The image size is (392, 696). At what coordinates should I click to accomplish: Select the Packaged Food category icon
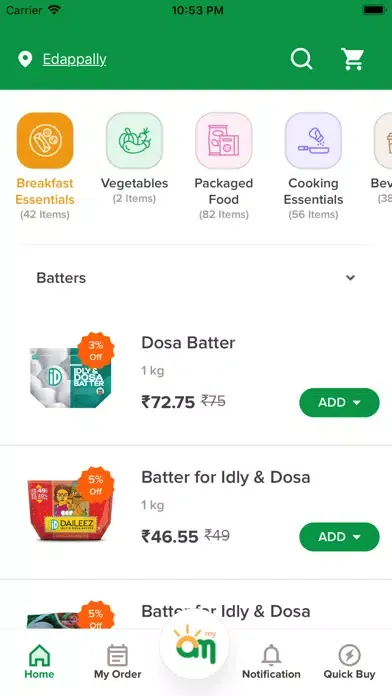(x=224, y=140)
